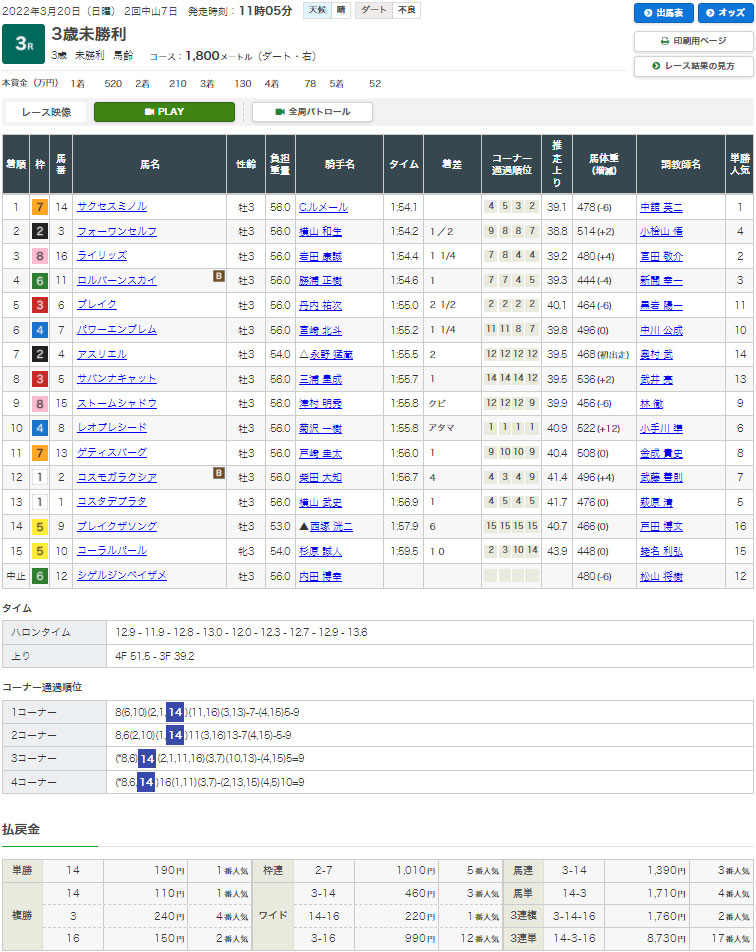This screenshot has width=756, height=952.
Task: Click the highlighted 14 in the 1コーナー row
Action: pos(175,711)
